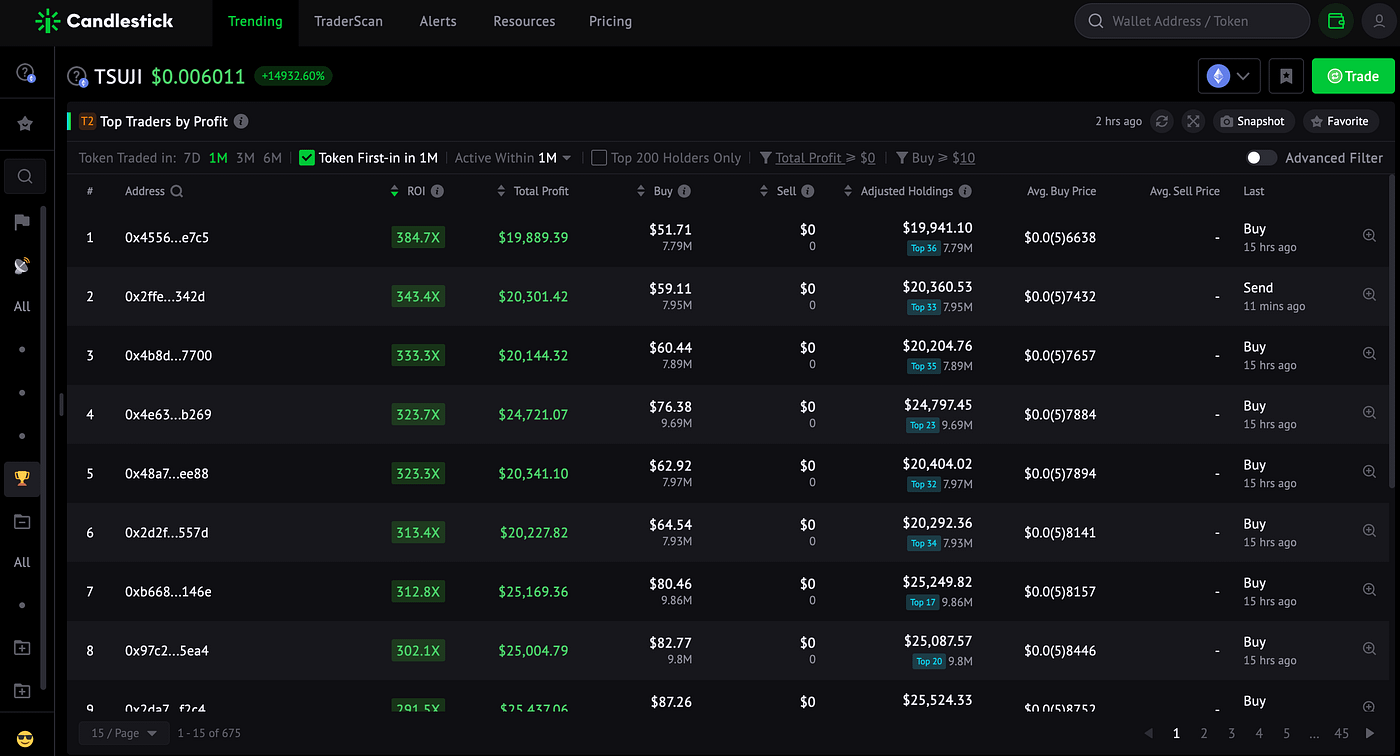Open the 15 / Page dropdown
1400x756 pixels.
tap(125, 733)
